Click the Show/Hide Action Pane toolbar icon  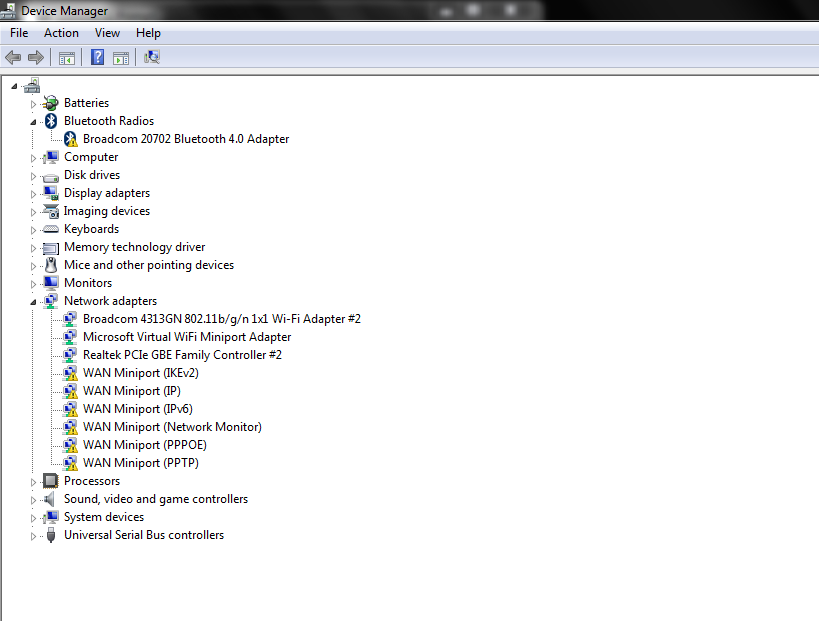(x=121, y=58)
